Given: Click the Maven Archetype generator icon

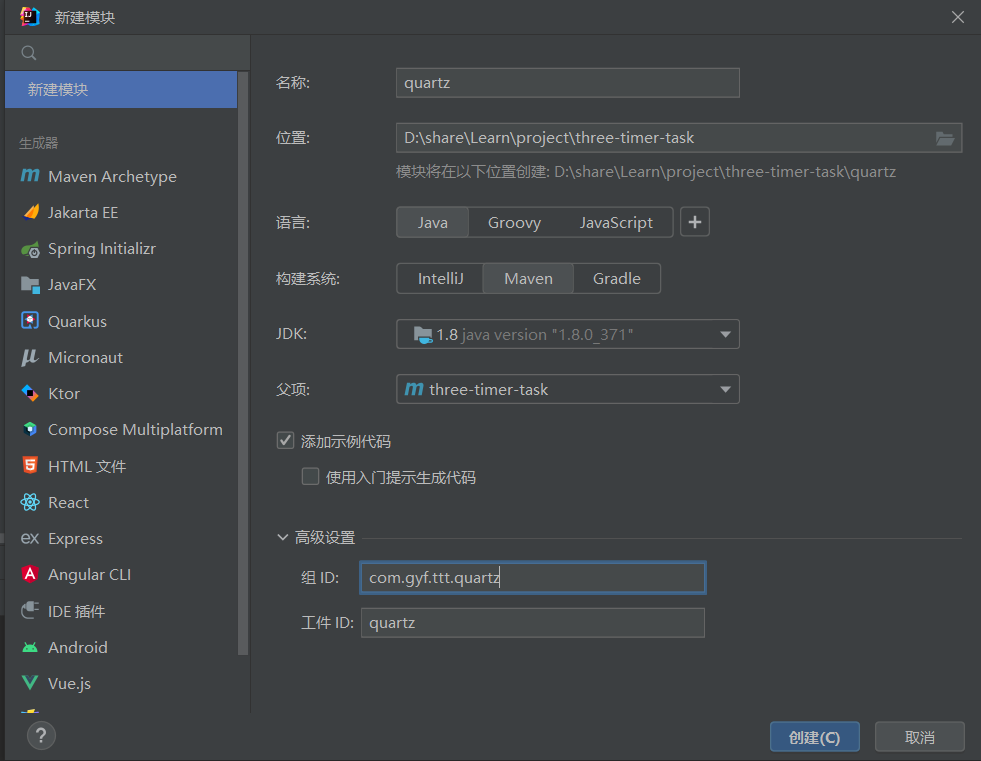Looking at the screenshot, I should 29,176.
